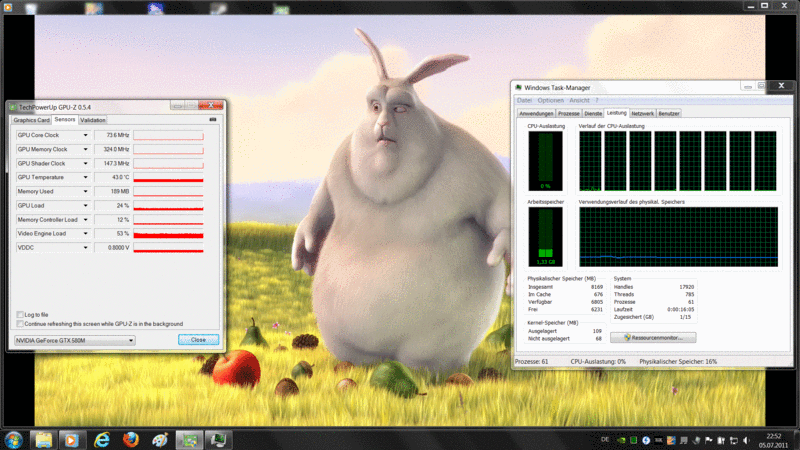
Task: Enable Continue refreshing in background checkbox
Action: pyautogui.click(x=20, y=324)
